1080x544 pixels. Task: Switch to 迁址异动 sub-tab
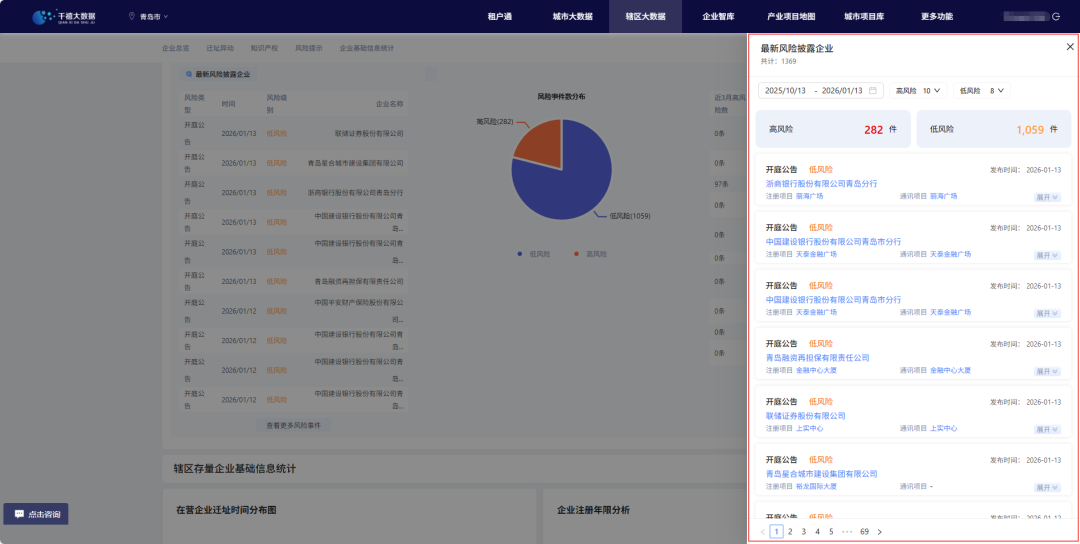220,48
